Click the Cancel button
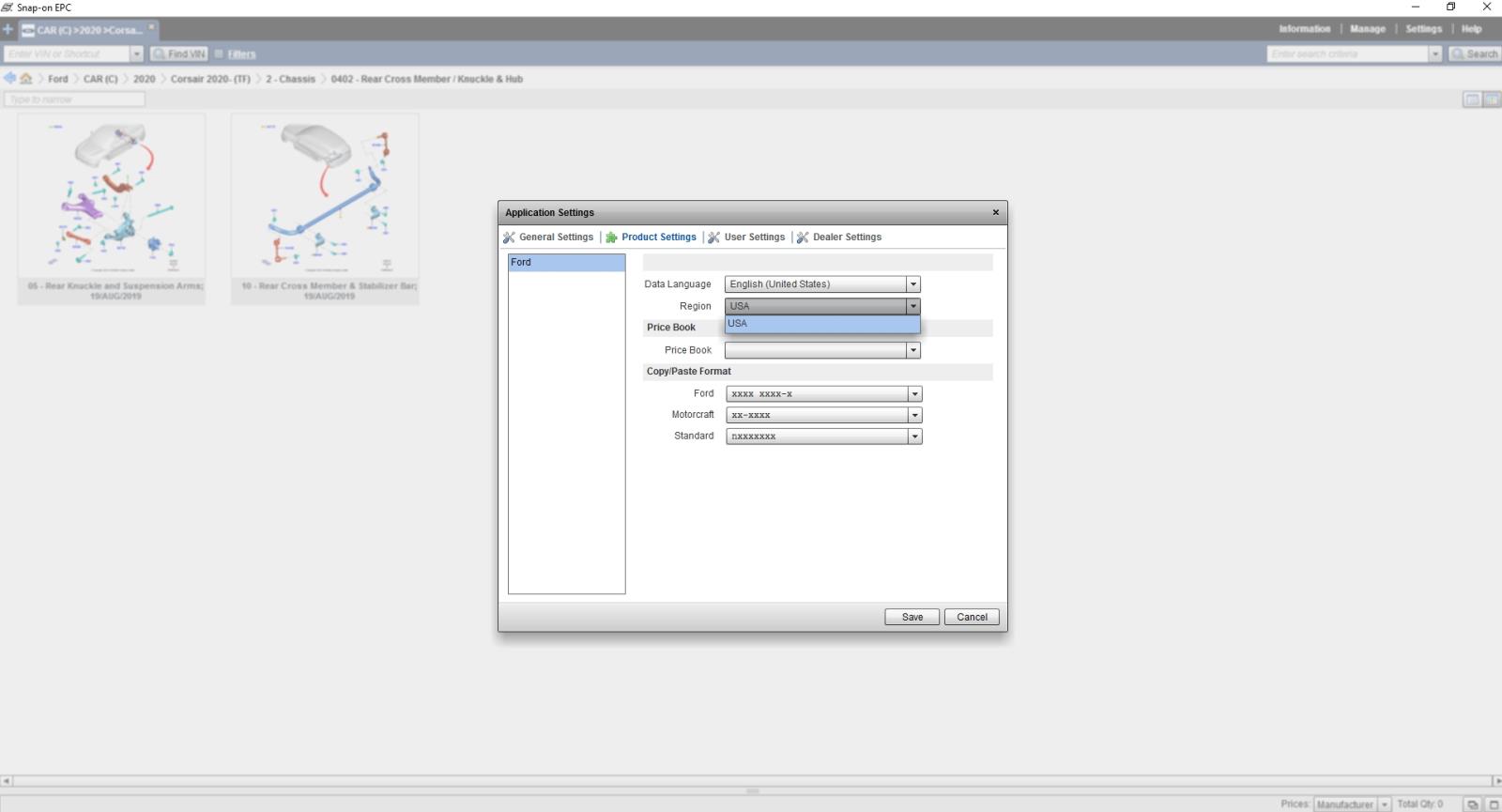Screen dimensions: 1502x812 coord(972,617)
